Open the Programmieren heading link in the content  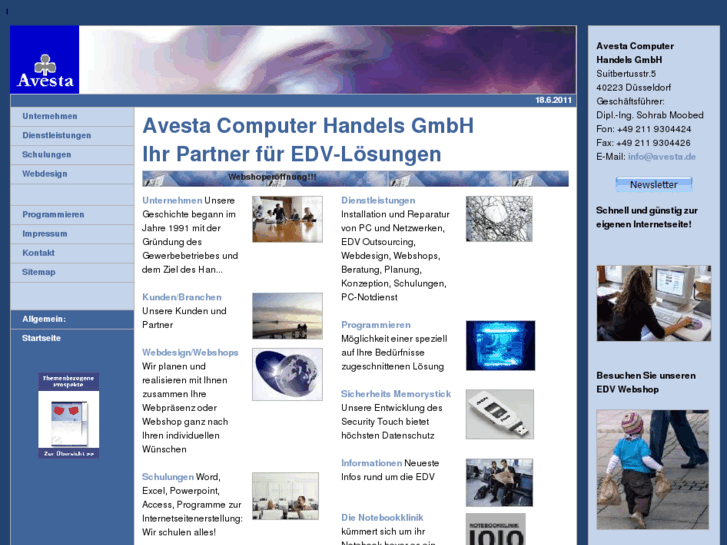[376, 325]
